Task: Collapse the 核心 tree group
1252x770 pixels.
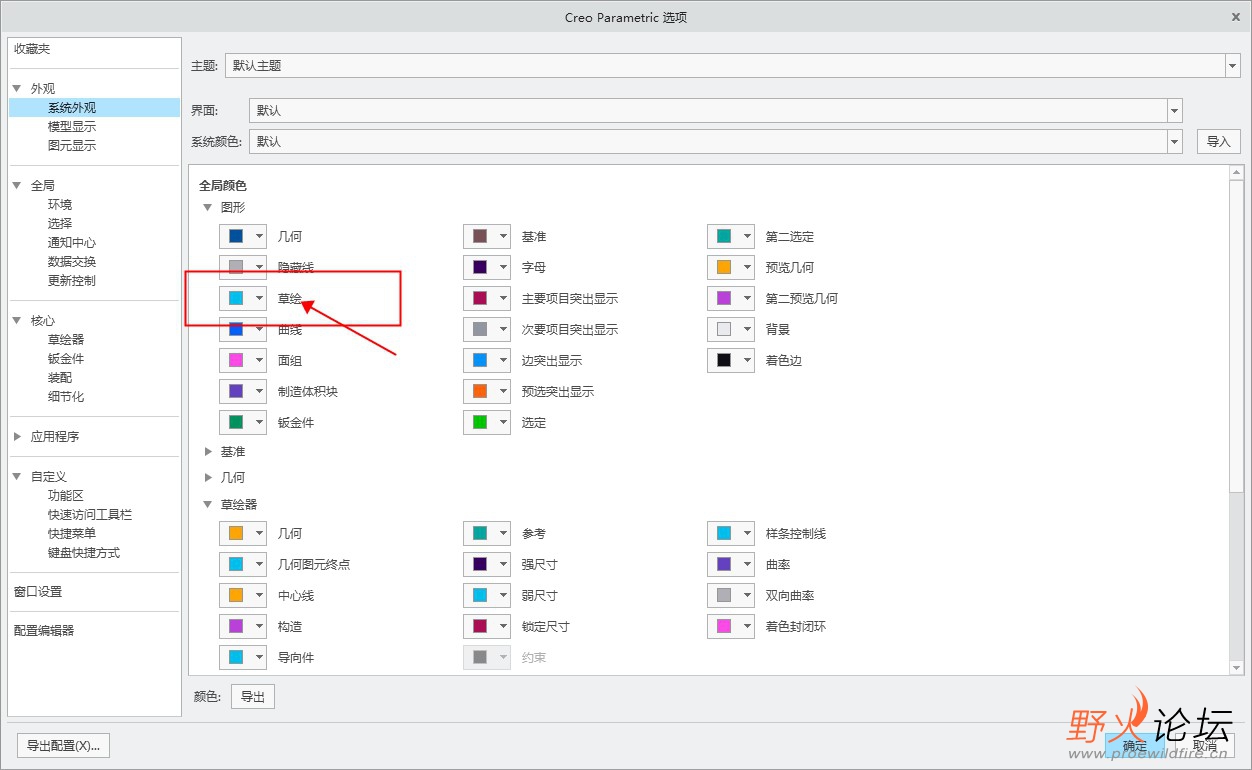Action: click(17, 320)
